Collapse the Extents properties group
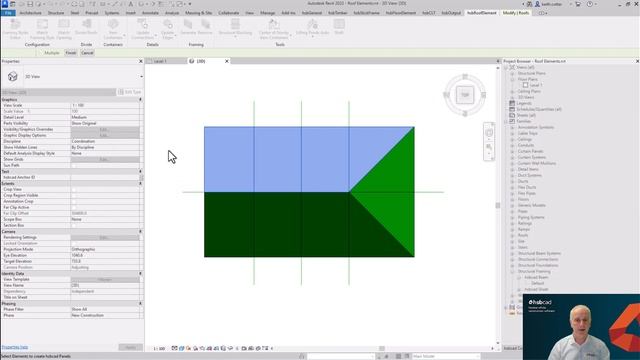This screenshot has width=640, height=360. tap(140, 184)
